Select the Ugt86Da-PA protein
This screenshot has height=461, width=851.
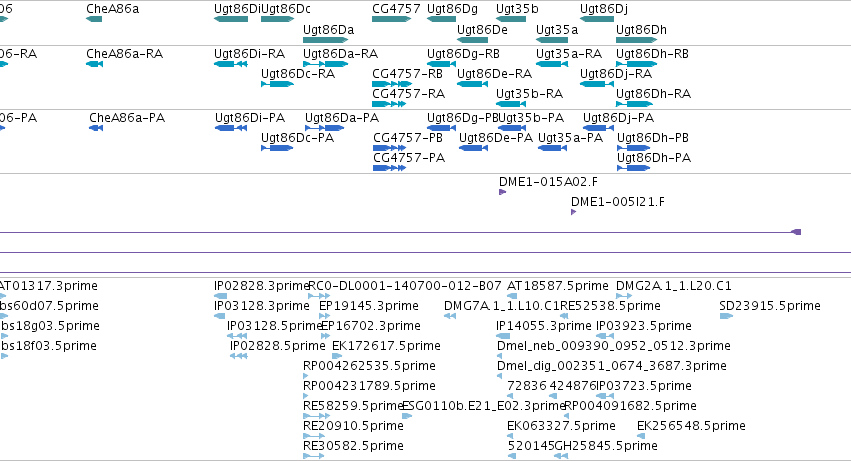coord(325,128)
